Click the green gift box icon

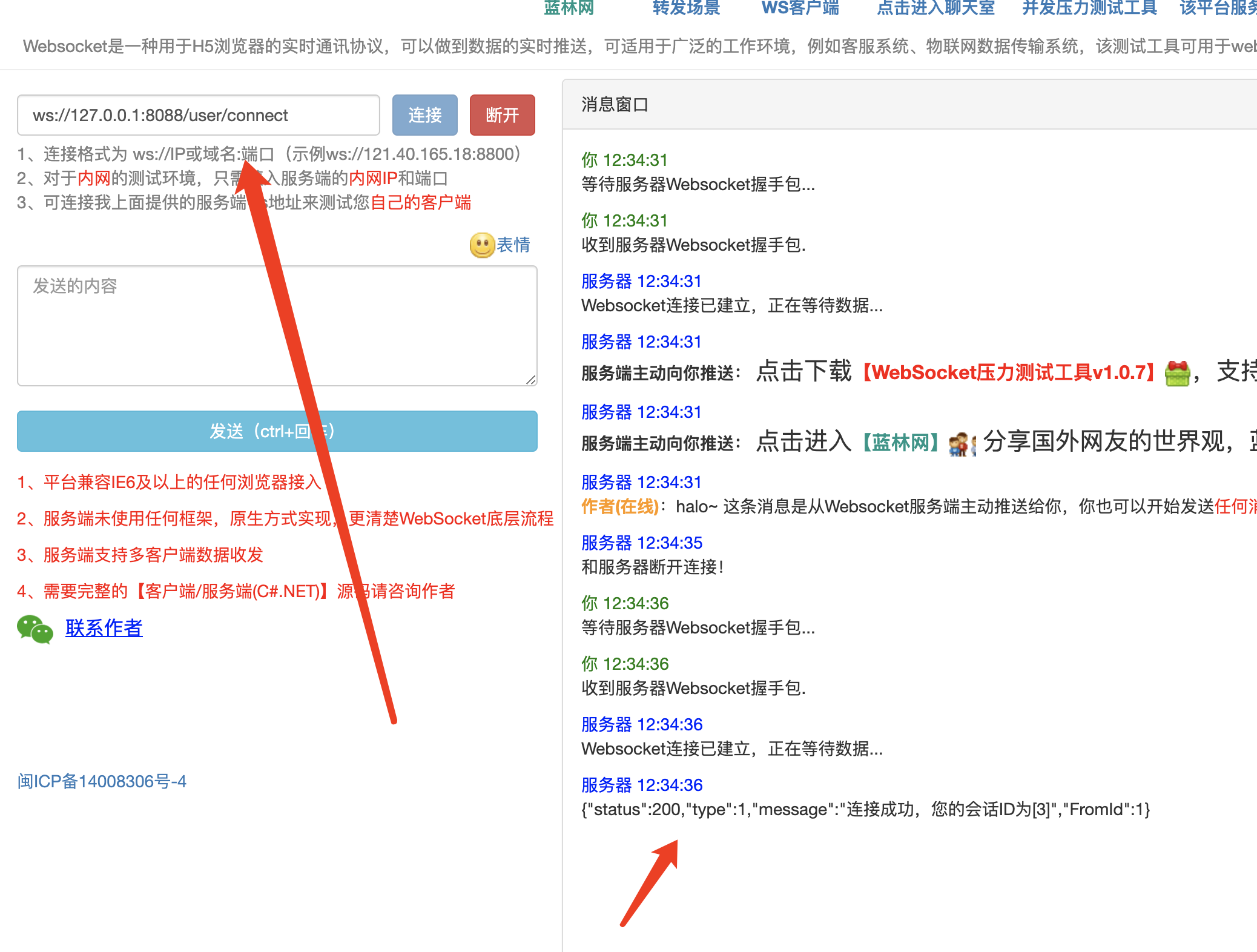[1177, 373]
